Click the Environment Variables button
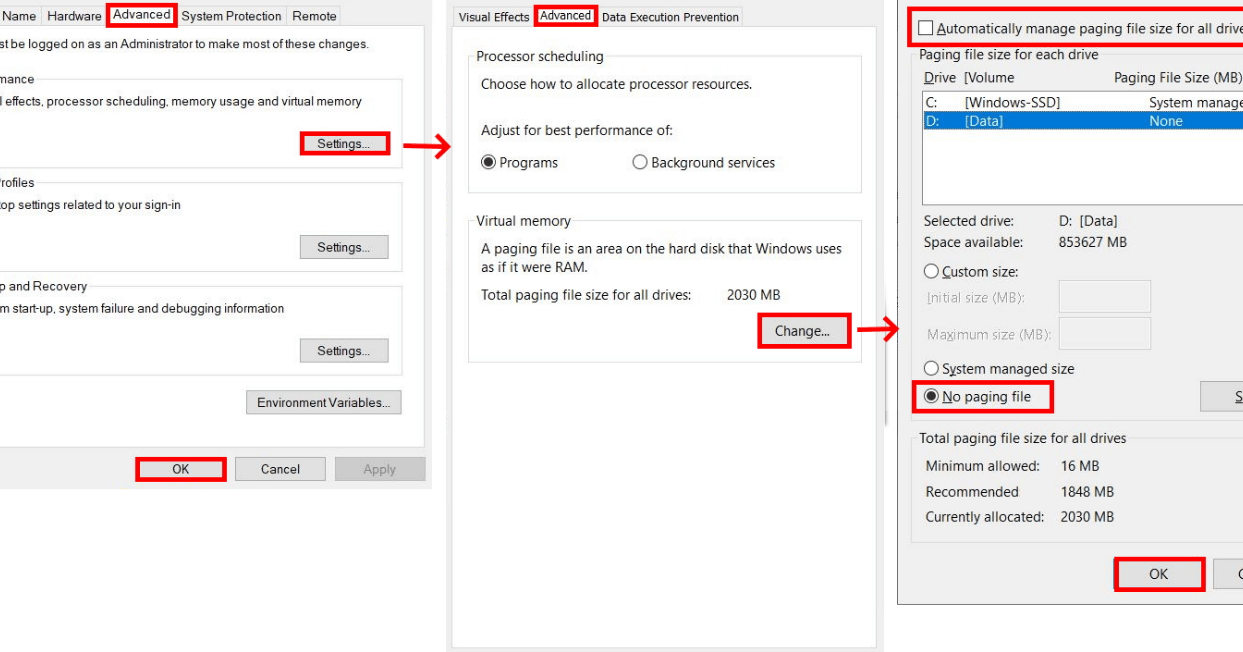Viewport: 1243px width, 652px height. click(323, 403)
